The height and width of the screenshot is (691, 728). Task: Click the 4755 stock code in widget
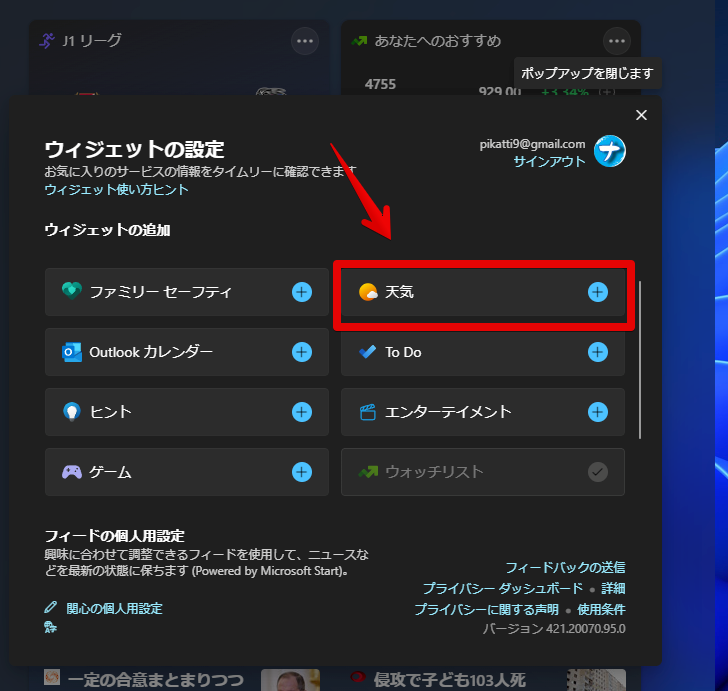pos(380,85)
